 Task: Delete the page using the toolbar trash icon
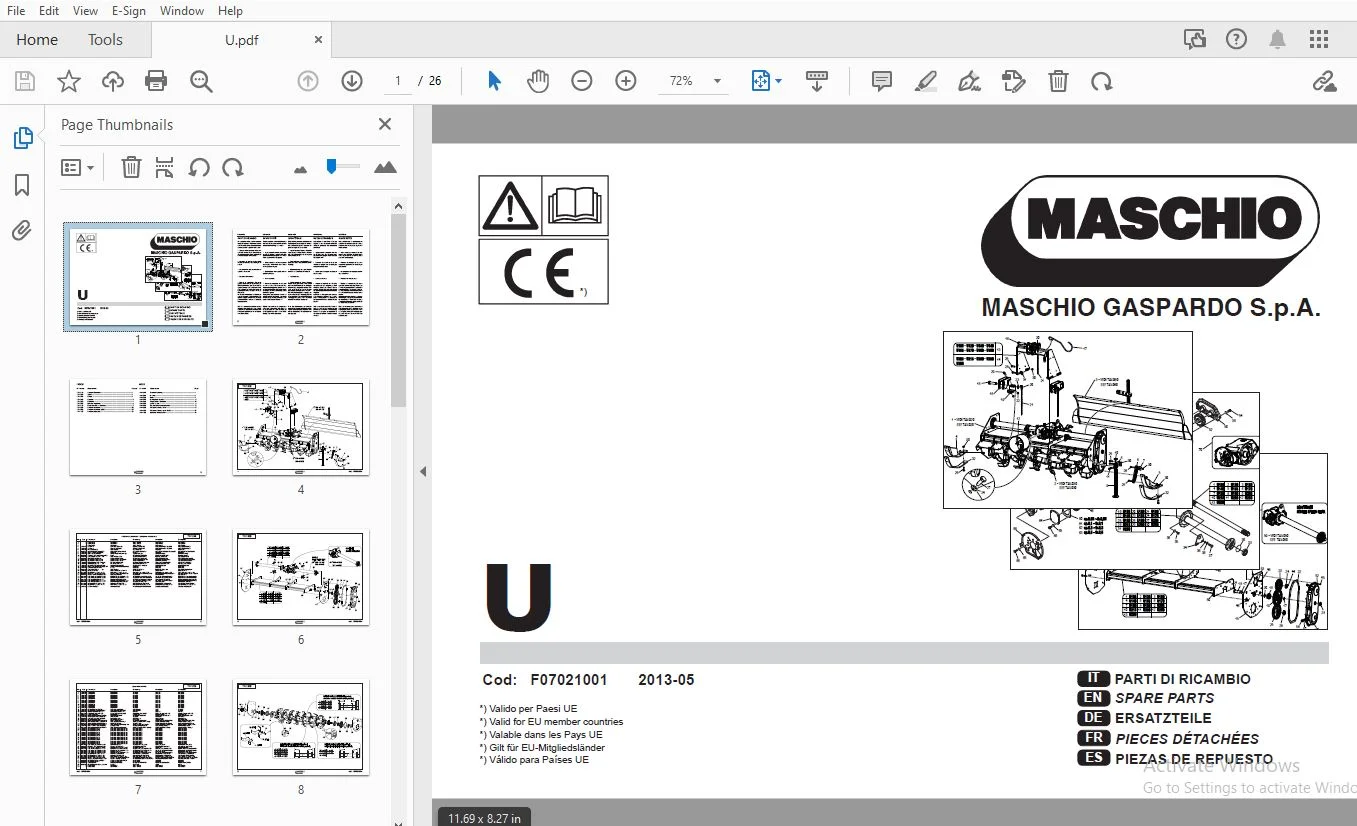point(1058,81)
